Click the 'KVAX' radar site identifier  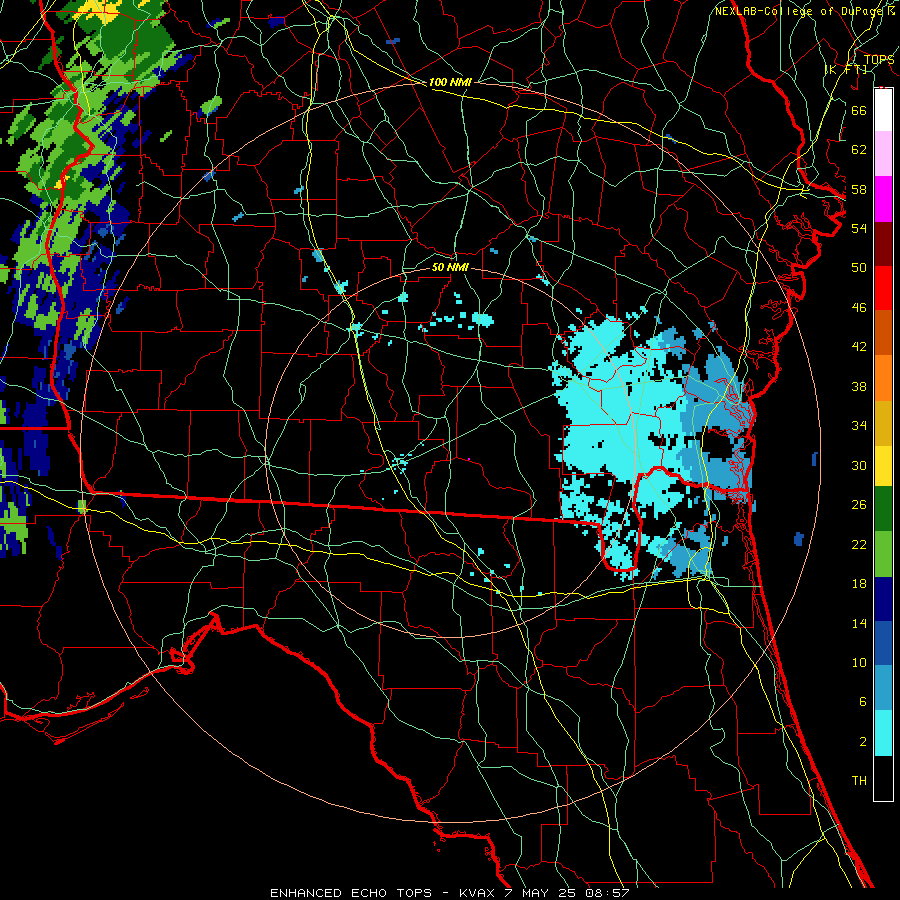(x=477, y=893)
